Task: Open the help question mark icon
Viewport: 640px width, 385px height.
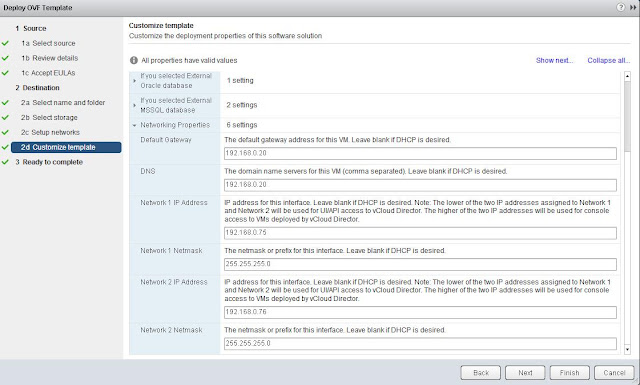Action: tap(620, 7)
